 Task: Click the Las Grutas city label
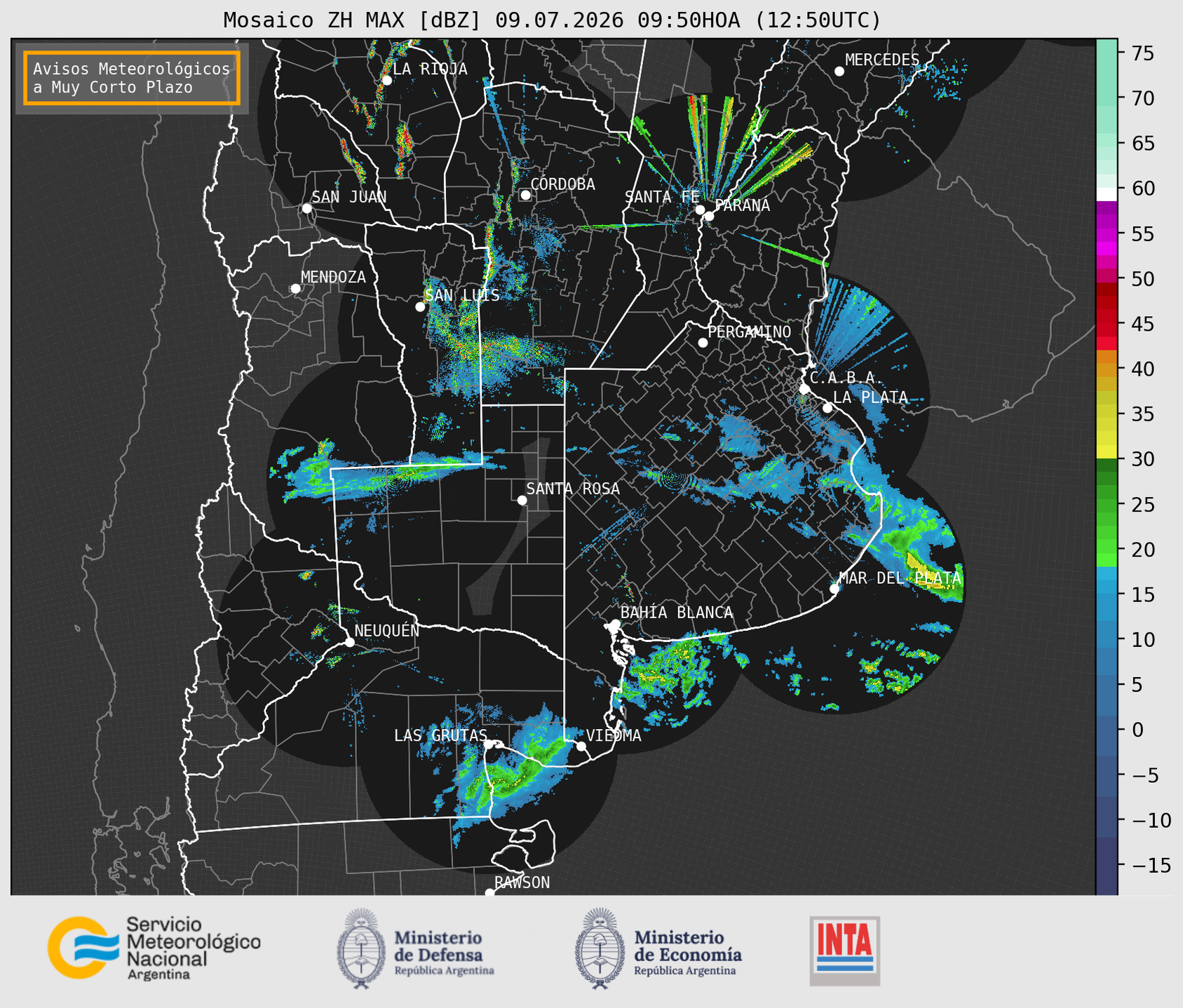(x=440, y=735)
